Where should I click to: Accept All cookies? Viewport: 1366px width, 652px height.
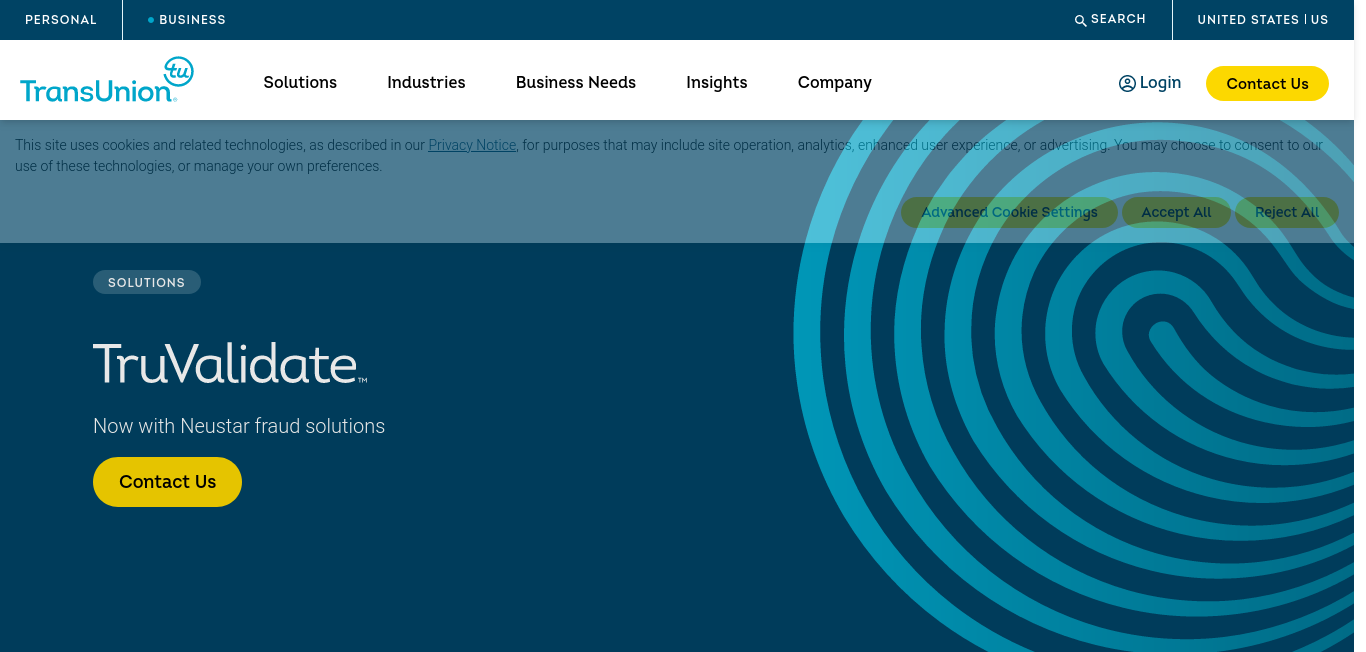click(x=1176, y=212)
